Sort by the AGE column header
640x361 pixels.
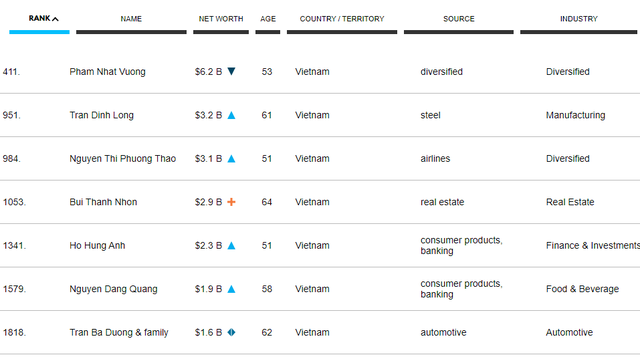coord(268,19)
